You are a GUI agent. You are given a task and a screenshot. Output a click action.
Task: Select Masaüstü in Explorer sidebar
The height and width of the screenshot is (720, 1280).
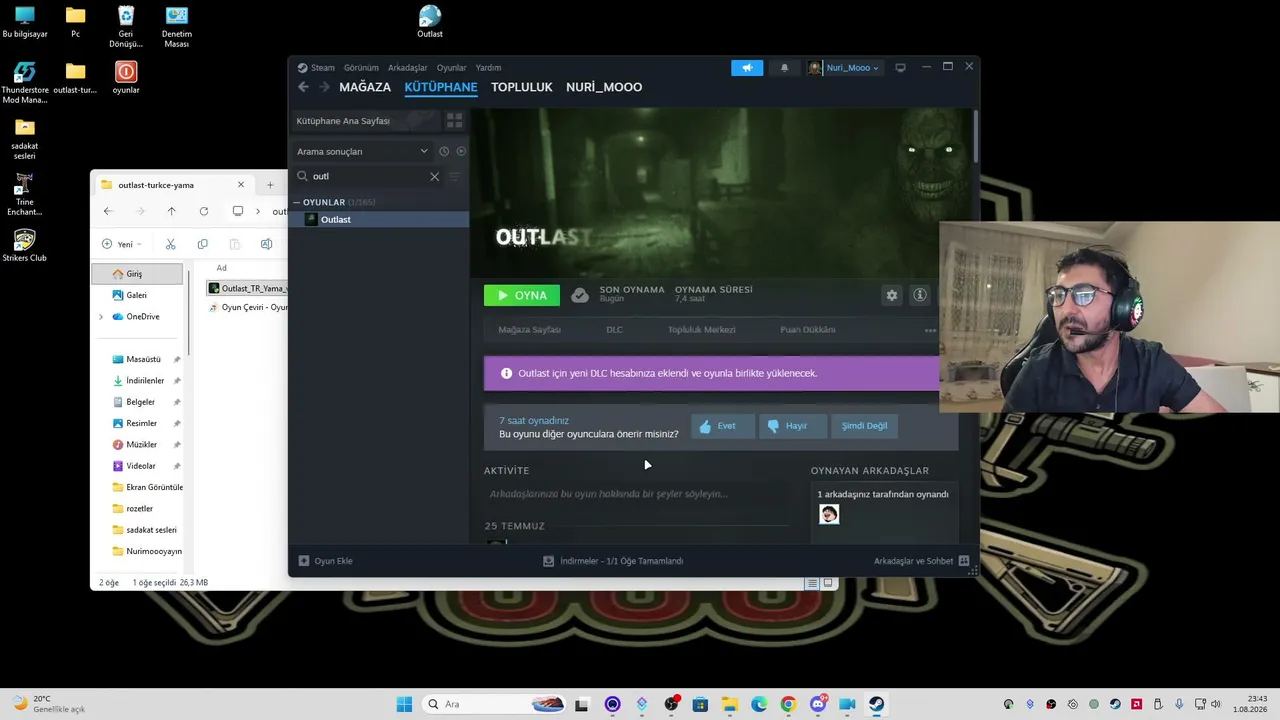tap(143, 359)
